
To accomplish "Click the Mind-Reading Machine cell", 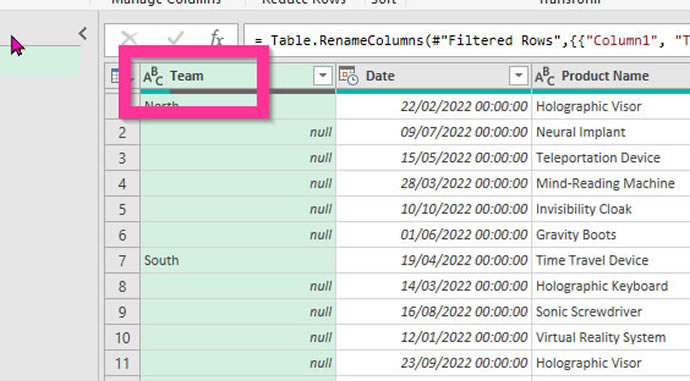I will tap(611, 183).
